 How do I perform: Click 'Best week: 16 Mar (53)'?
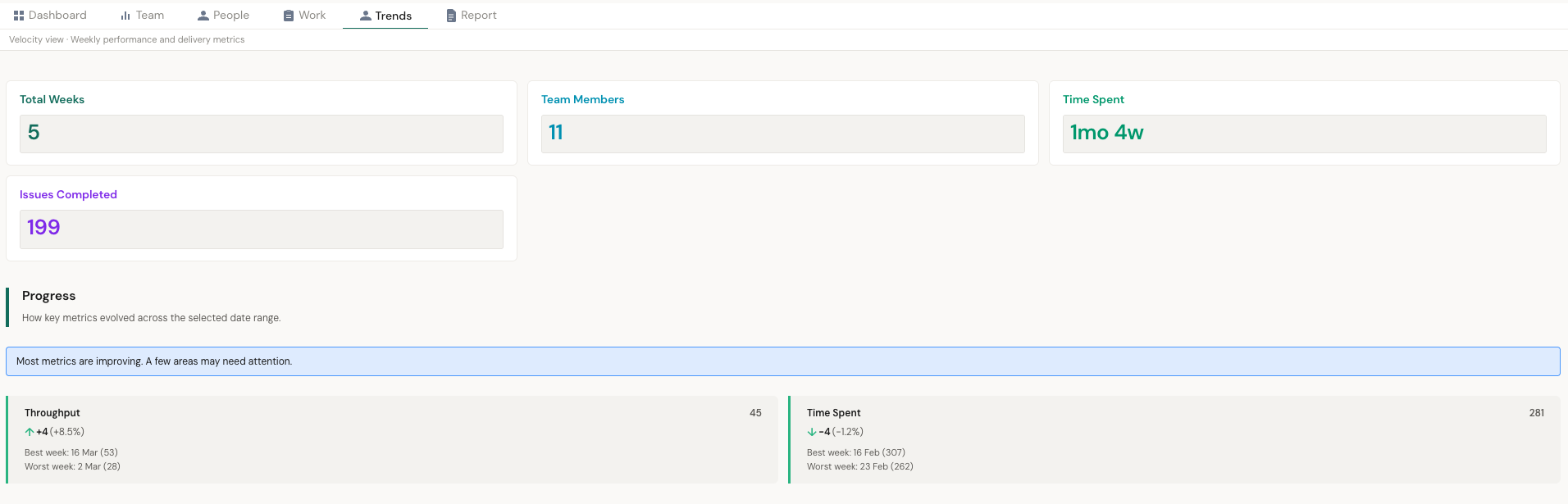(x=71, y=452)
